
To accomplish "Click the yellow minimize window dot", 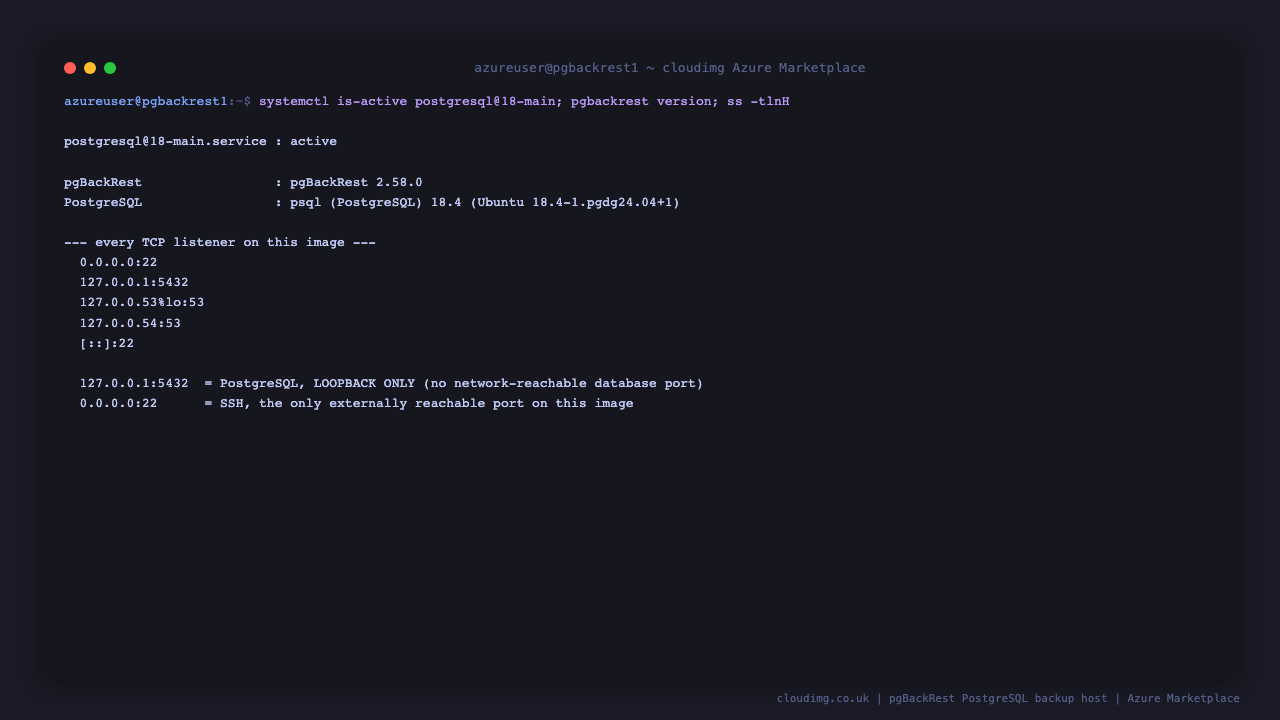I will 90,68.
